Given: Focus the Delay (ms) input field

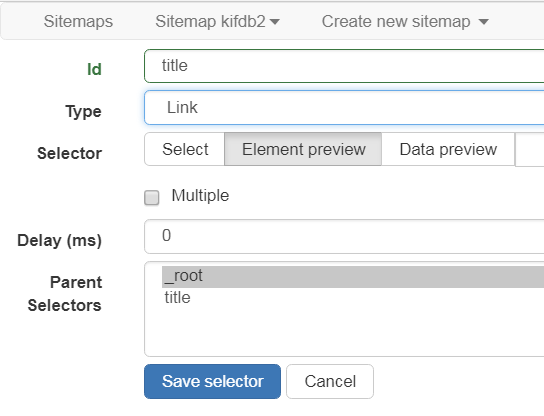Looking at the screenshot, I should (344, 236).
